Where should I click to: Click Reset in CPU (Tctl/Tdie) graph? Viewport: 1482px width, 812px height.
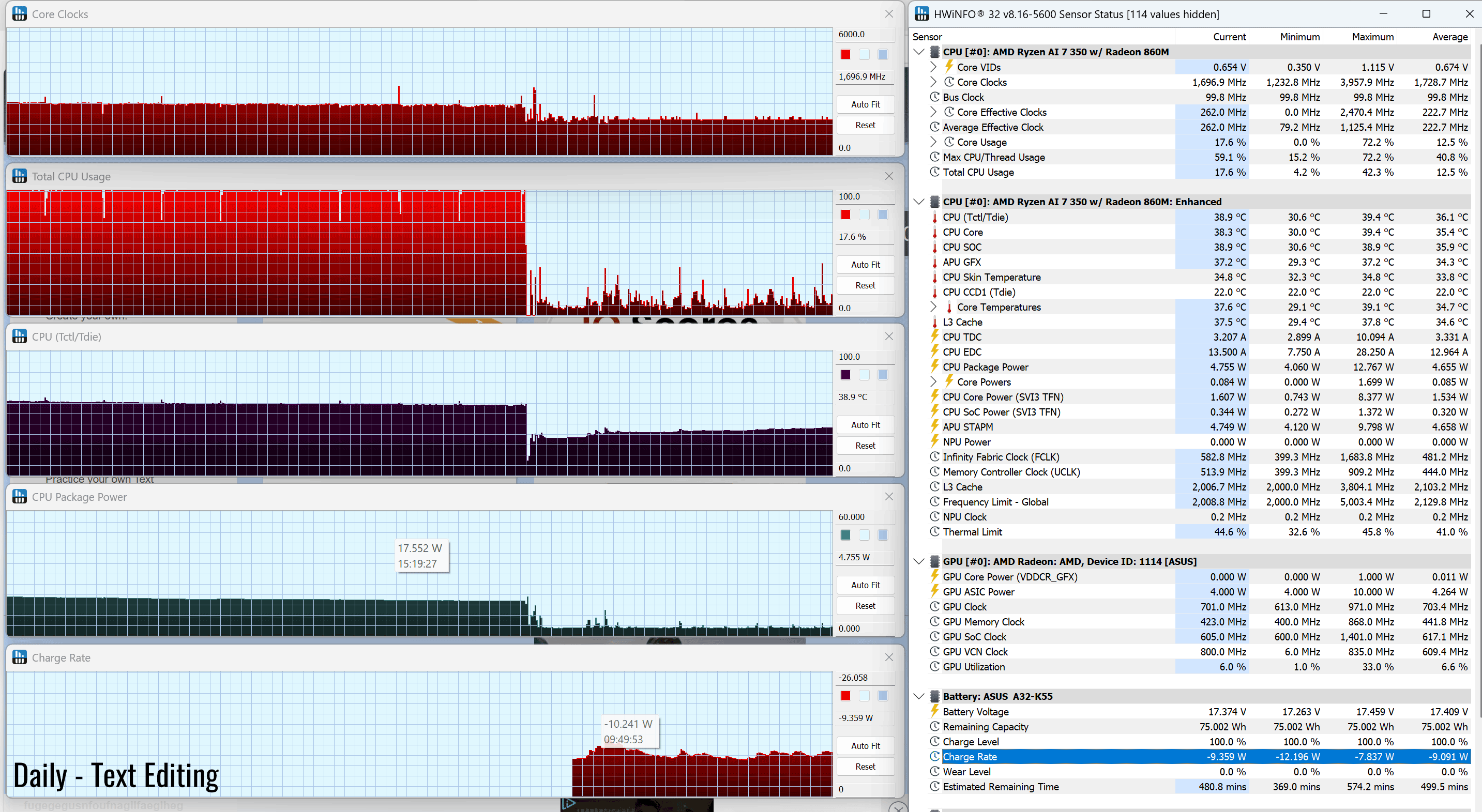click(865, 445)
